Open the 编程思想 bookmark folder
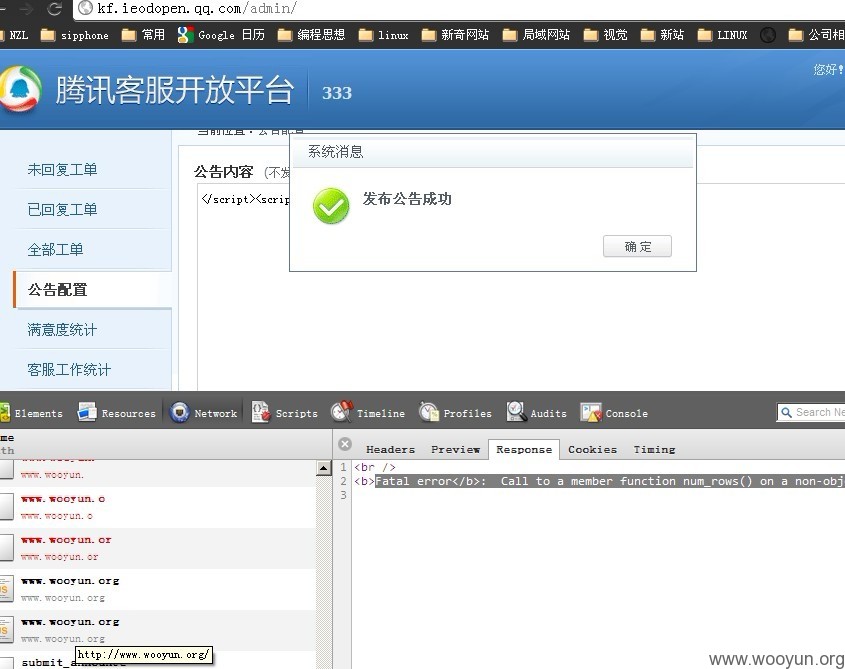845x669 pixels. point(311,35)
